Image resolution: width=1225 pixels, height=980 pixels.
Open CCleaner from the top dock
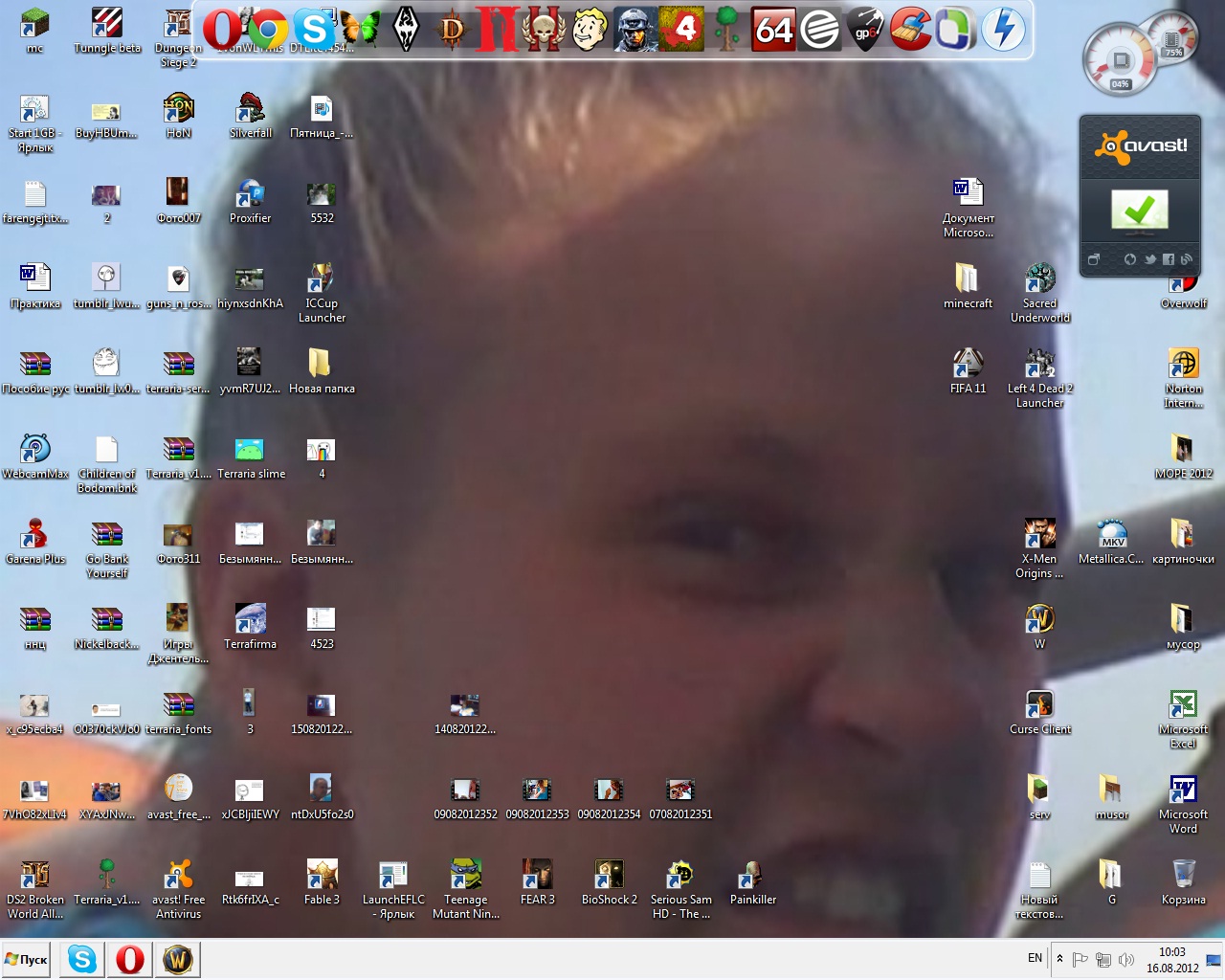coord(910,30)
